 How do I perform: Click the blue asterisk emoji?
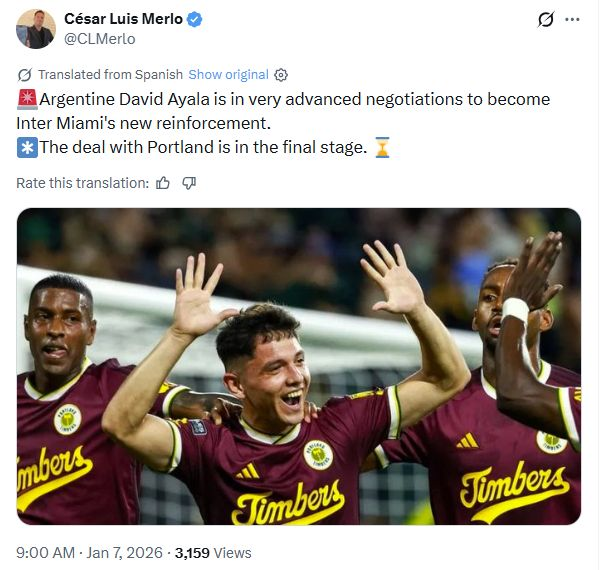[27, 147]
